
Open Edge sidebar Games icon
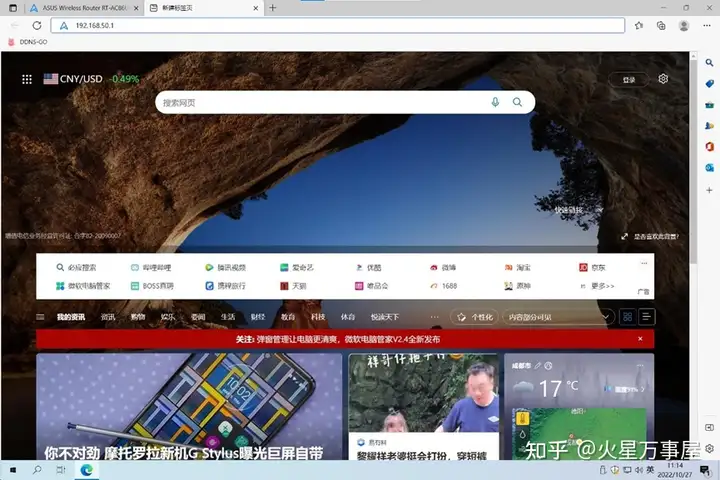(709, 125)
